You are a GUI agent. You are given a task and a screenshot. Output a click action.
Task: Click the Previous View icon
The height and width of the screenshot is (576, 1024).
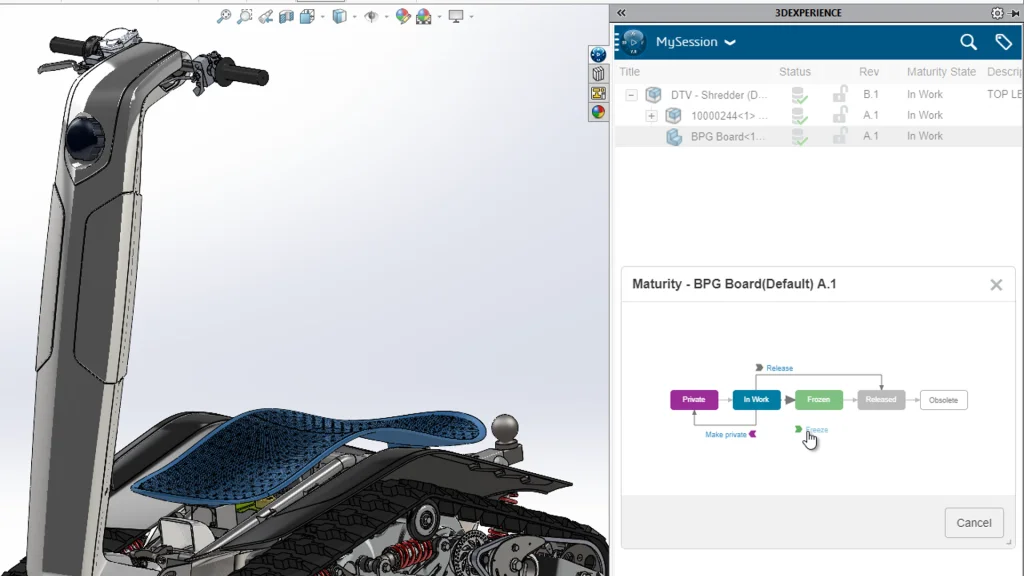266,16
